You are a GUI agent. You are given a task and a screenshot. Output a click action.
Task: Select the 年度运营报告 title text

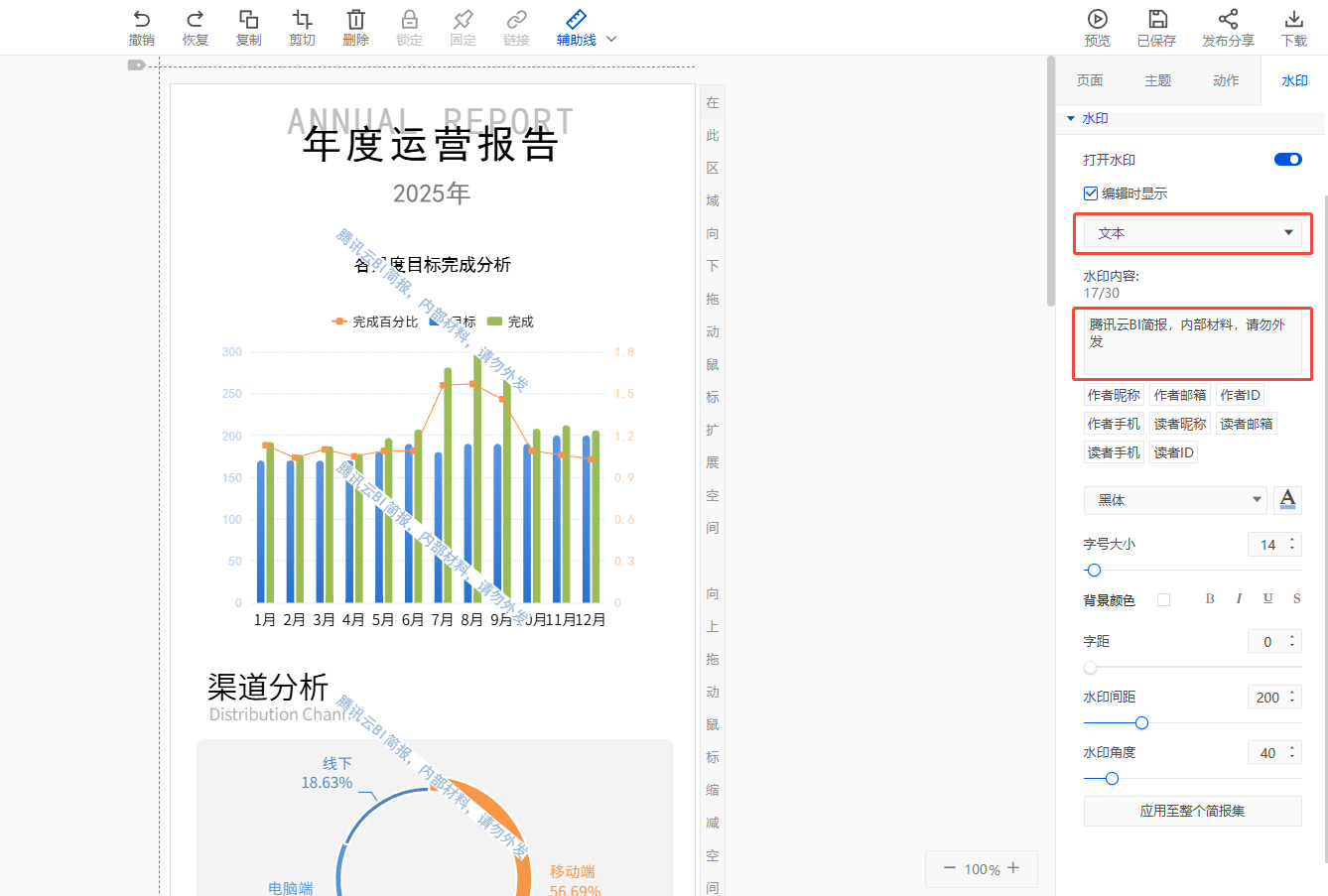point(431,145)
